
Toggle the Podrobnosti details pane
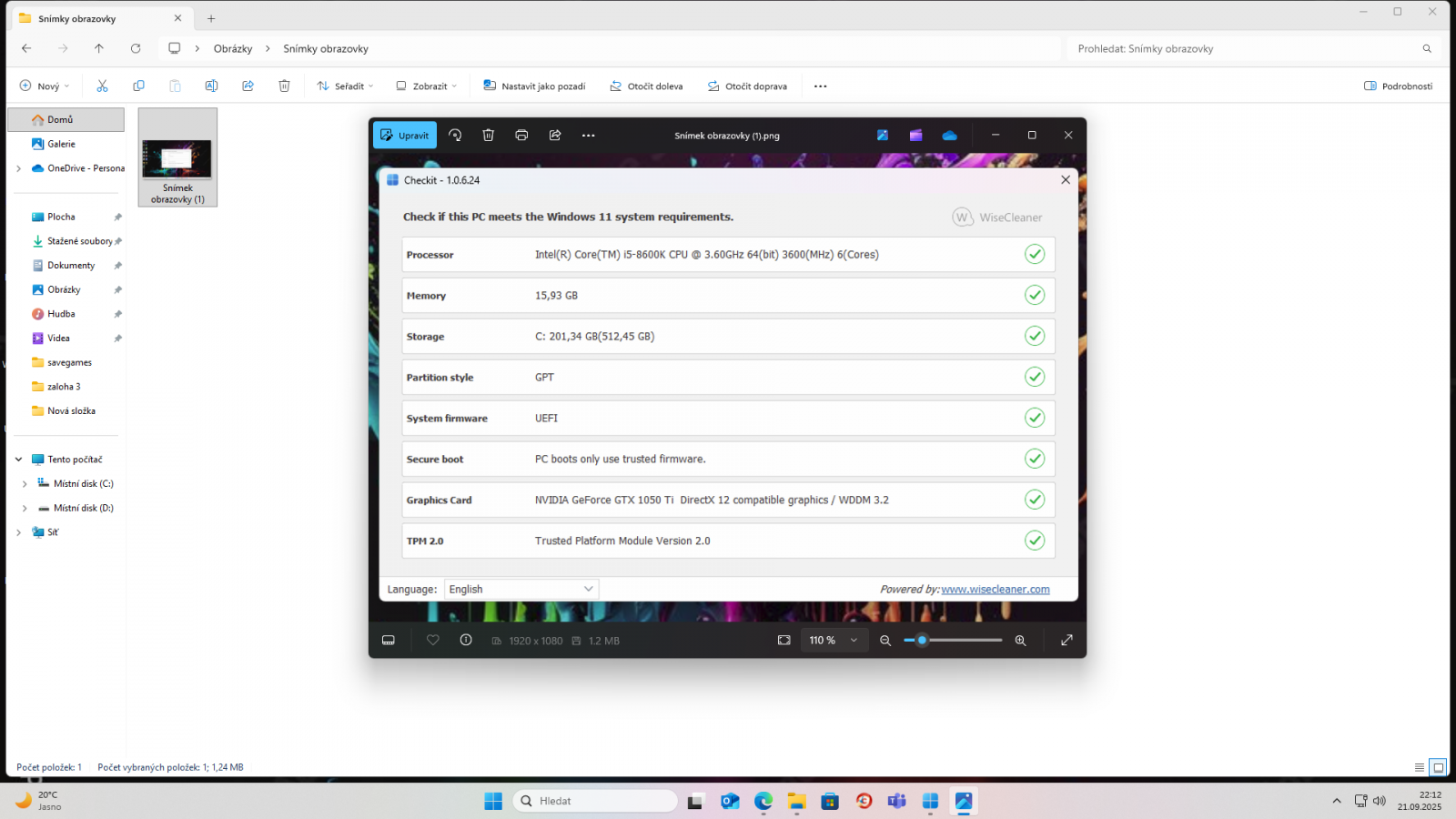(x=1398, y=86)
